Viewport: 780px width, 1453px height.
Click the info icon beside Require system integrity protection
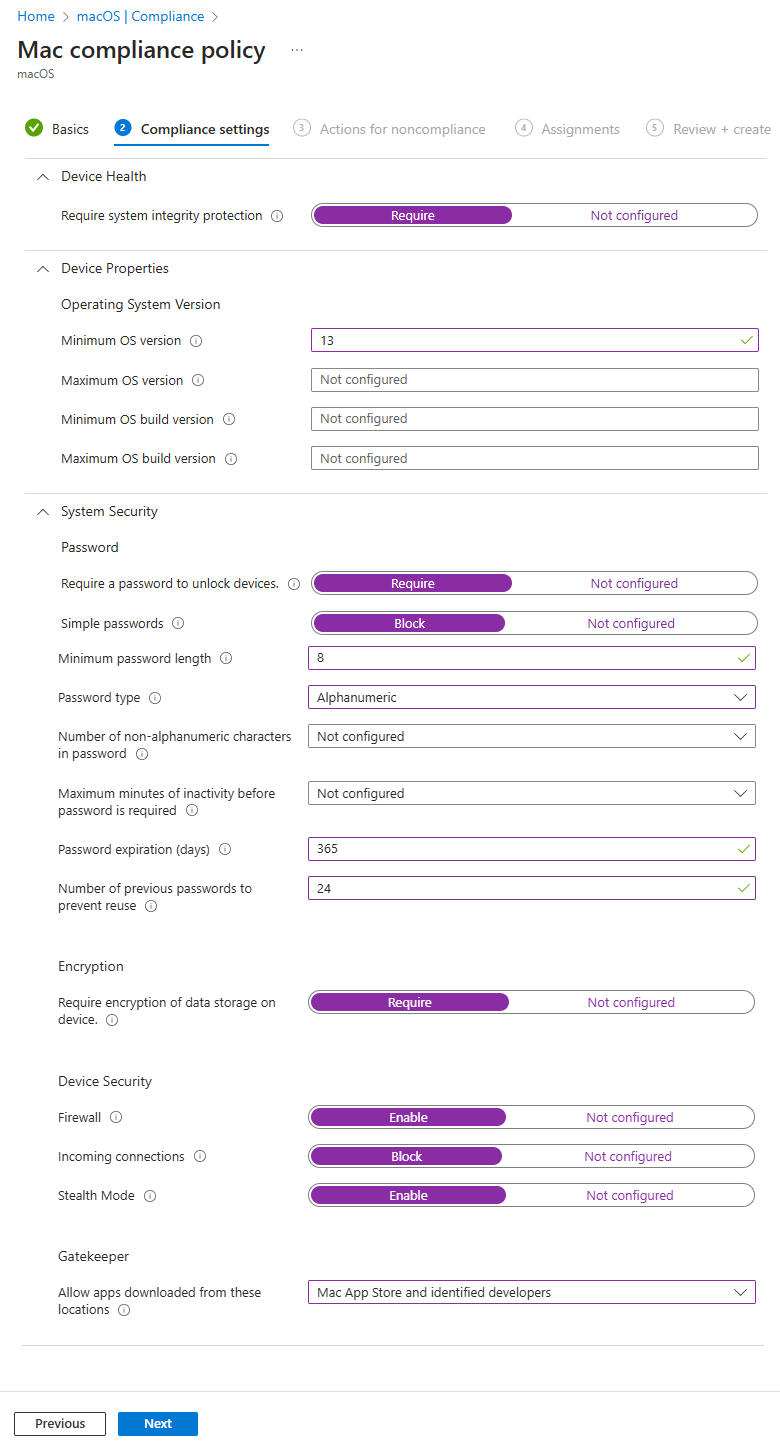click(x=279, y=215)
